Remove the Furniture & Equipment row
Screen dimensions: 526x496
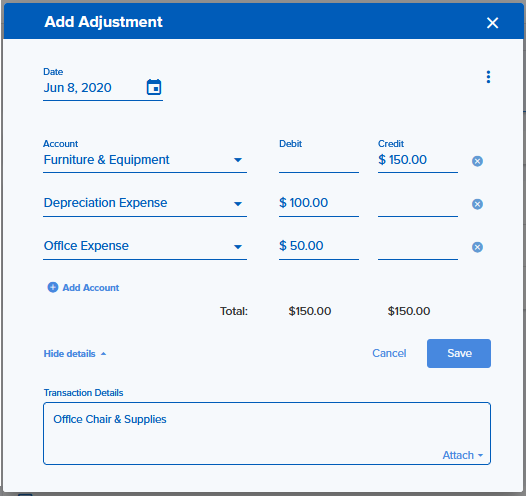477,161
